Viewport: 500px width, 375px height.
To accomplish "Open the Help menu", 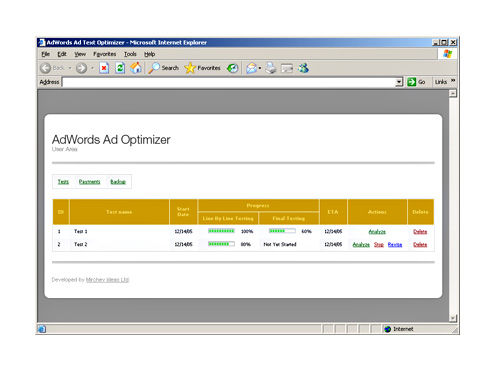I will [x=150, y=54].
